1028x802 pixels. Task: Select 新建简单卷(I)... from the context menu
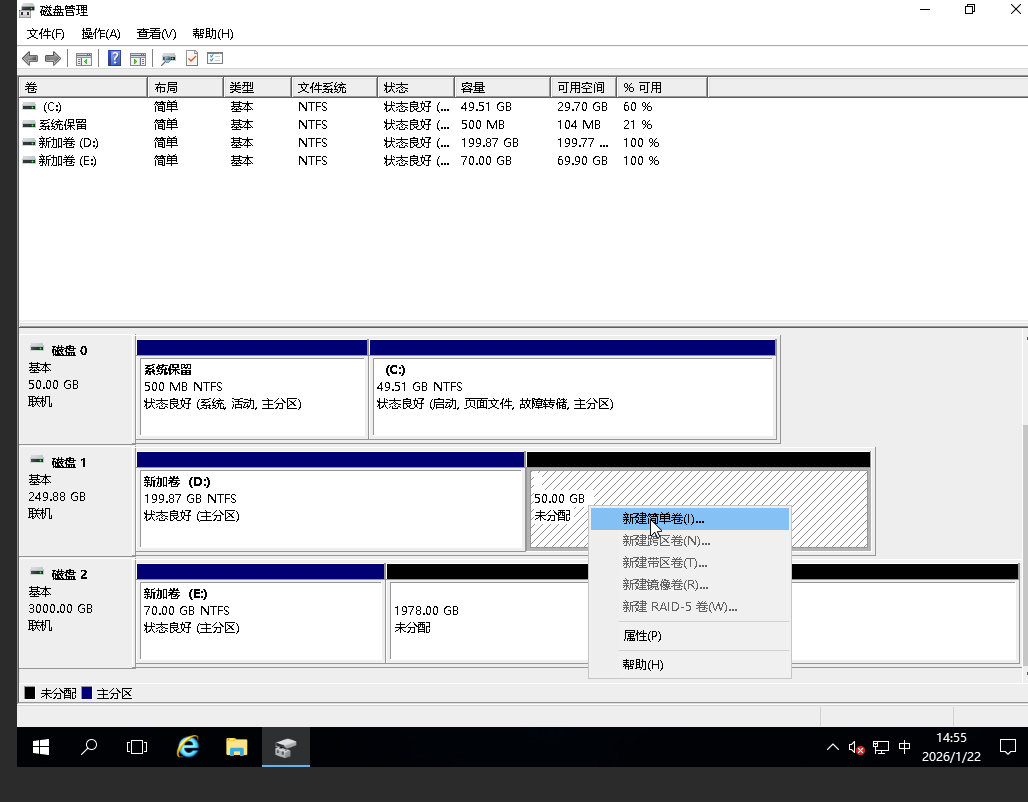click(x=663, y=519)
